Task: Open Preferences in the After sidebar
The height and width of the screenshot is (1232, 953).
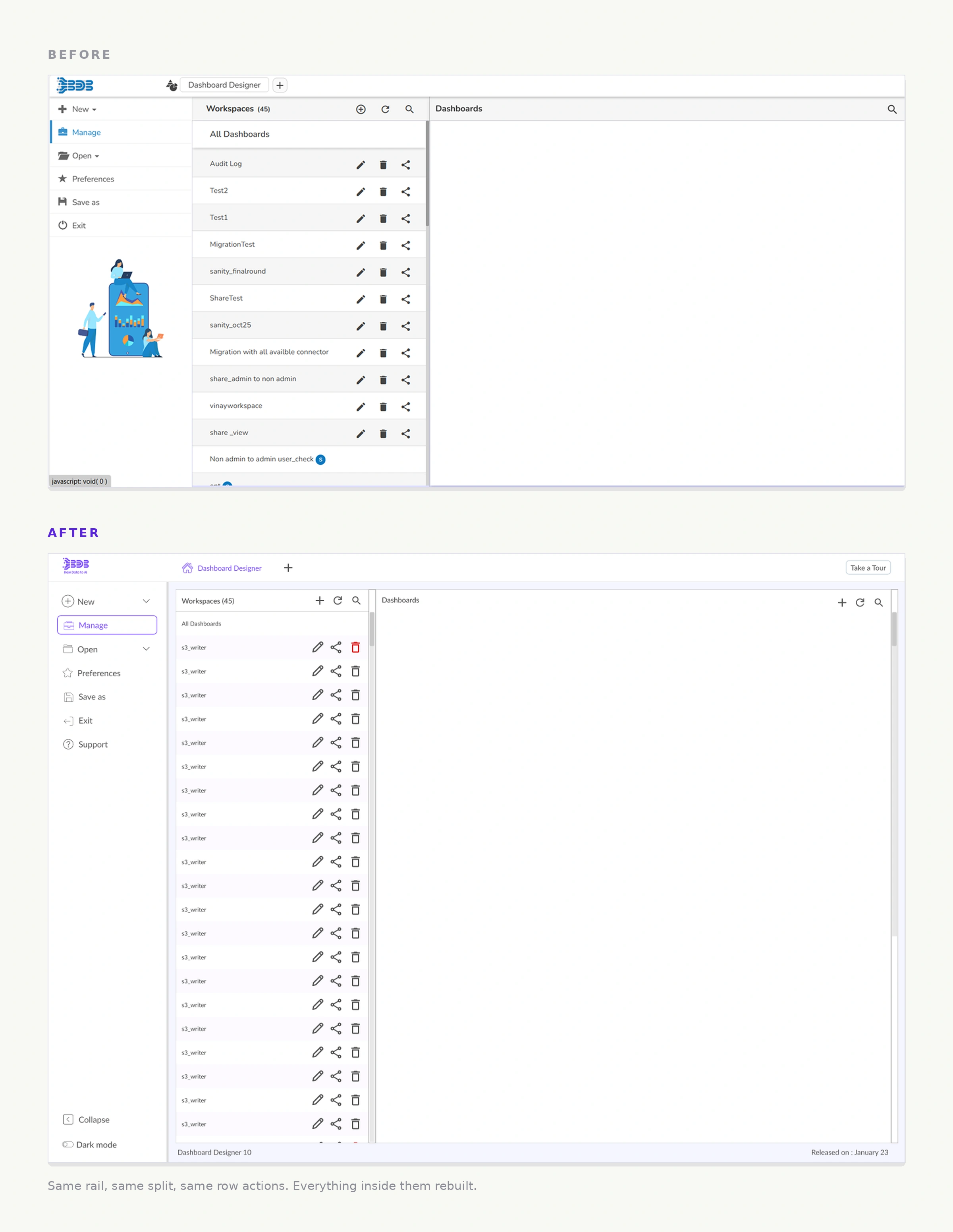Action: click(91, 673)
